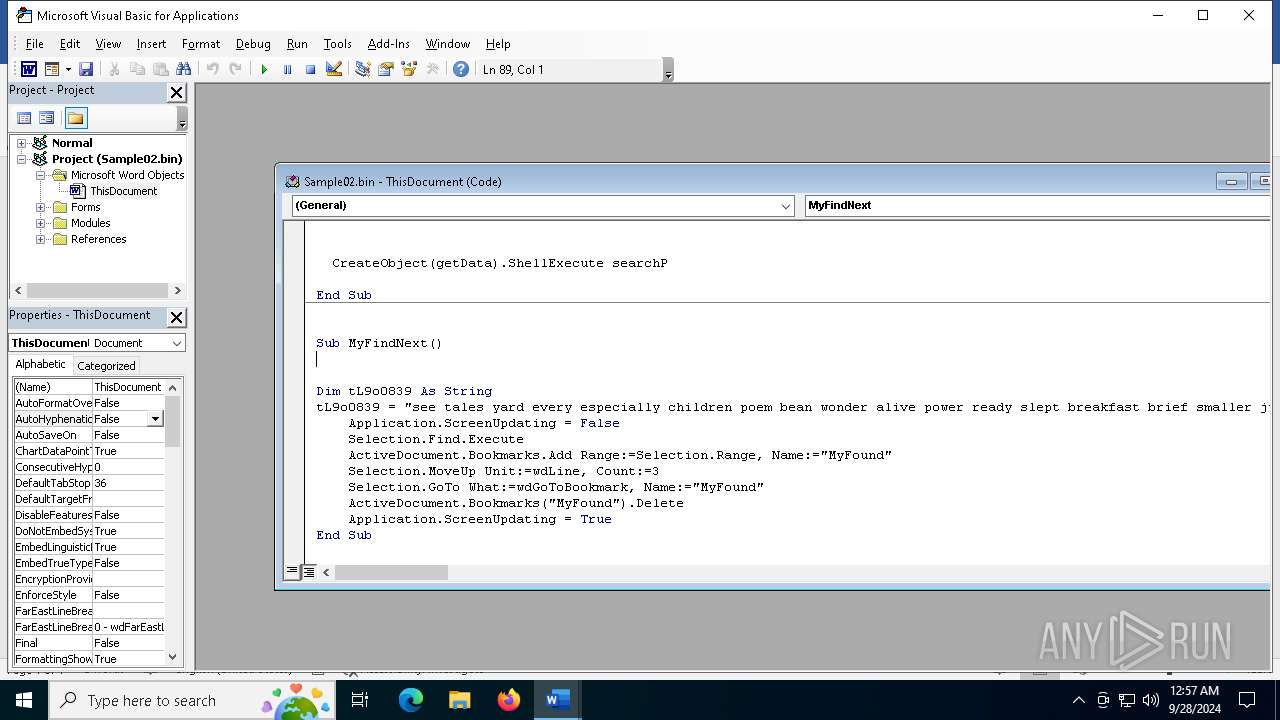Open the Tools menu
This screenshot has width=1280, height=720.
[337, 44]
